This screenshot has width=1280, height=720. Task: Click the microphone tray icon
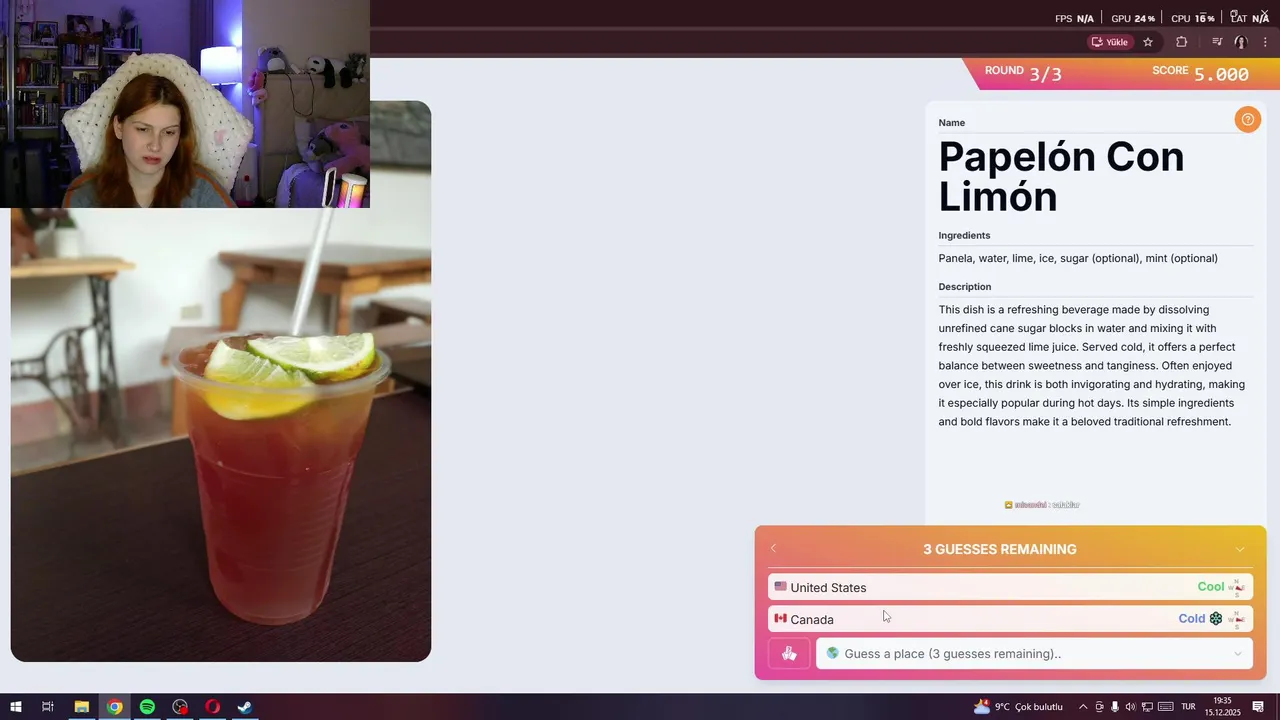coord(1116,707)
